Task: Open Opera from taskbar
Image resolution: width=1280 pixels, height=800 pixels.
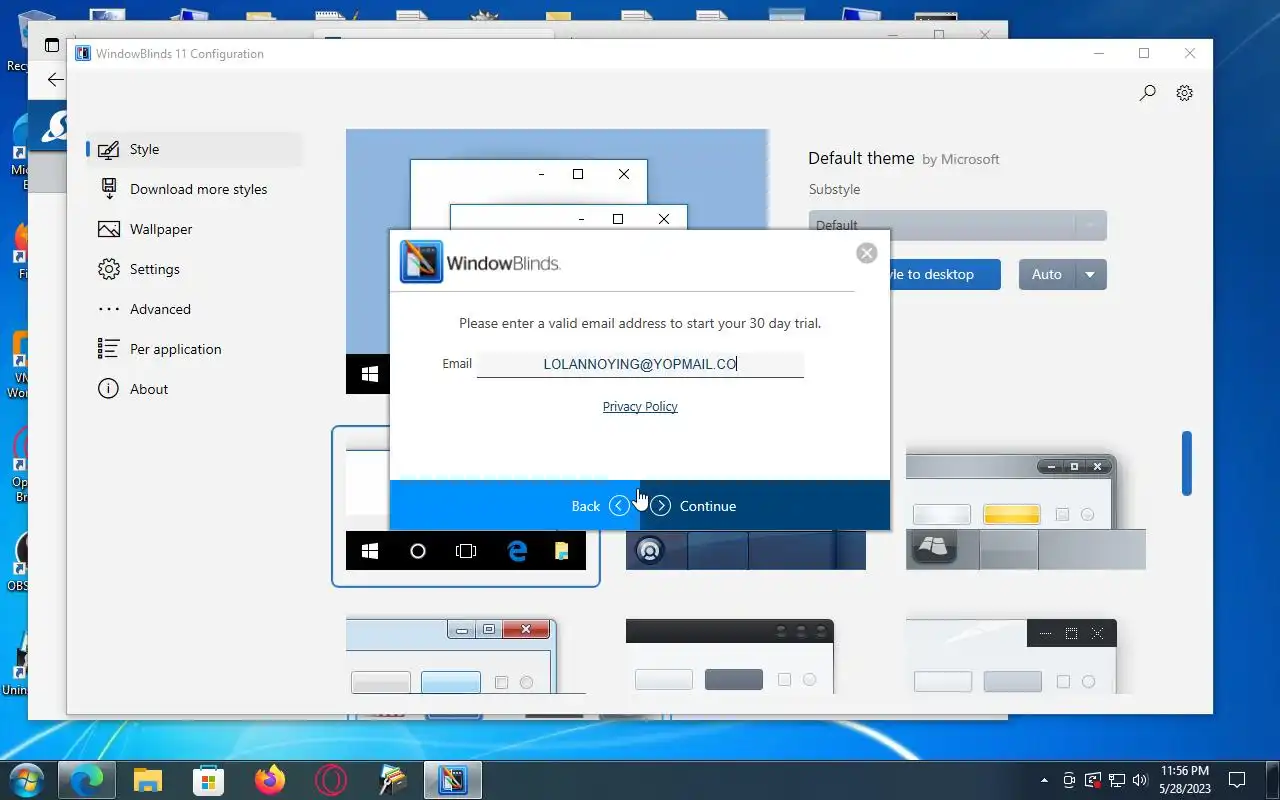Action: point(331,780)
